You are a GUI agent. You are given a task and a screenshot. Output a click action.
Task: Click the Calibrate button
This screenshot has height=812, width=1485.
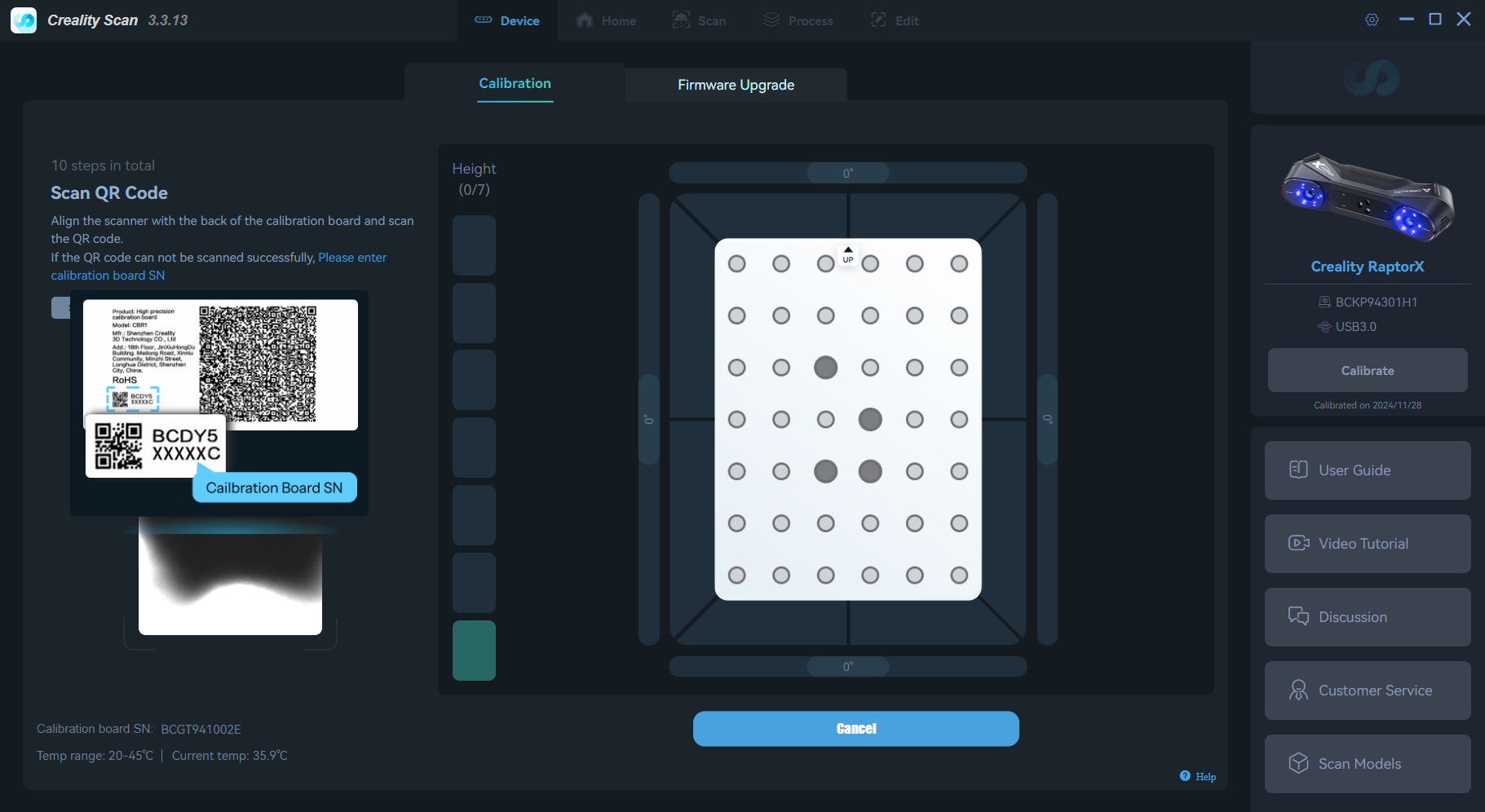click(x=1368, y=370)
